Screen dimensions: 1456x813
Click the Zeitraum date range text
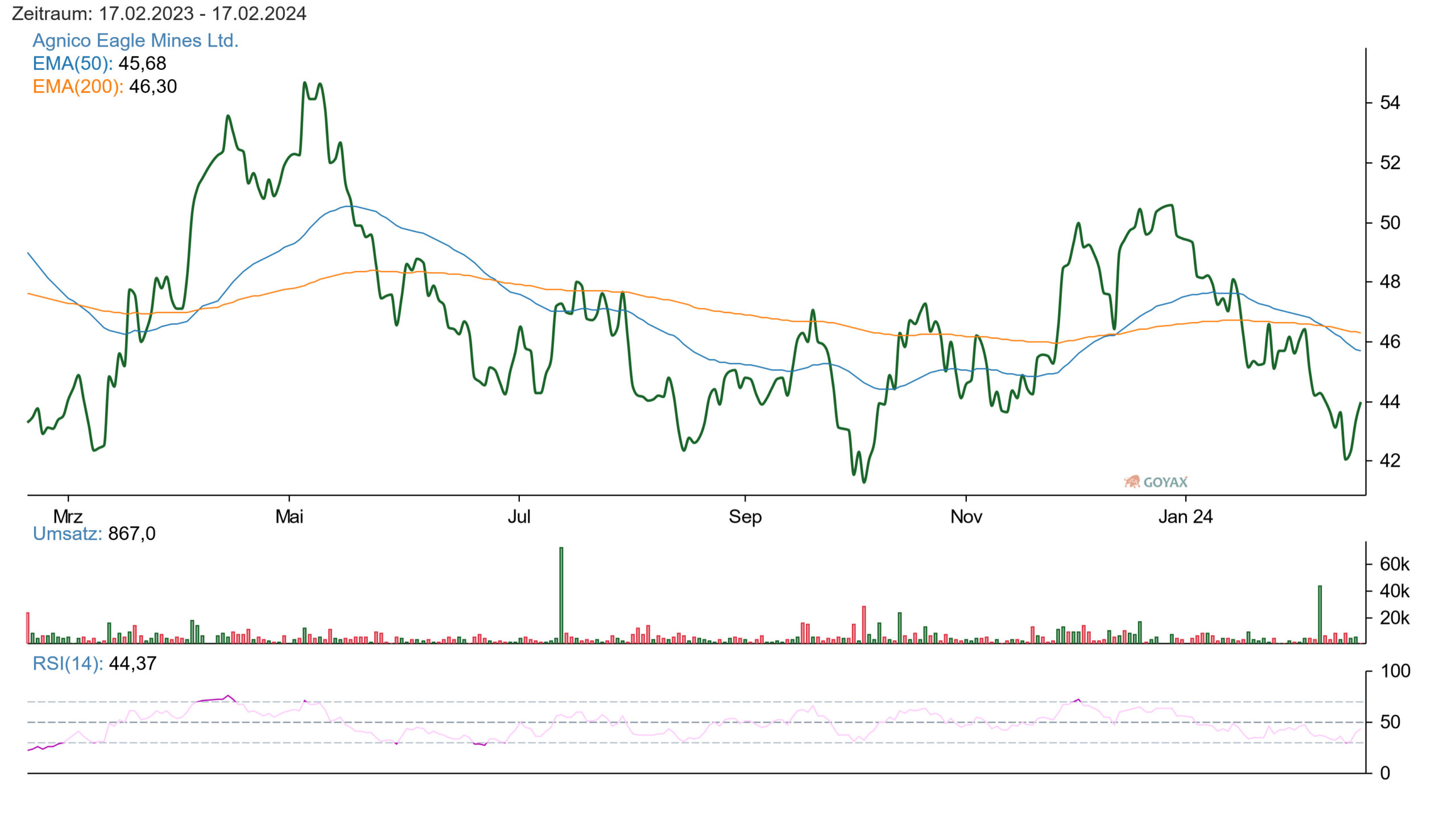(x=159, y=13)
